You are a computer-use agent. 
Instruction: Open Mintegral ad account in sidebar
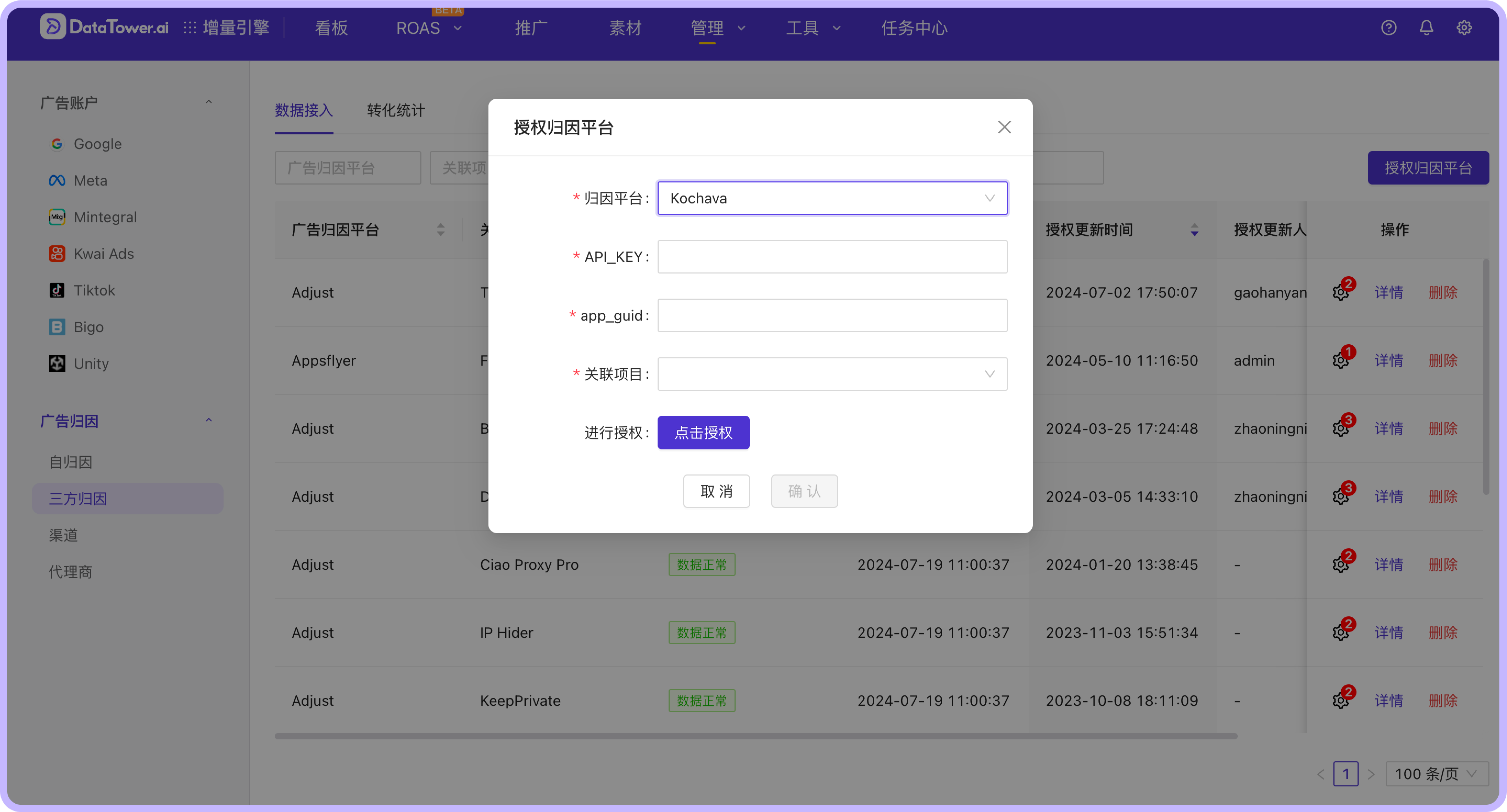(x=92, y=217)
